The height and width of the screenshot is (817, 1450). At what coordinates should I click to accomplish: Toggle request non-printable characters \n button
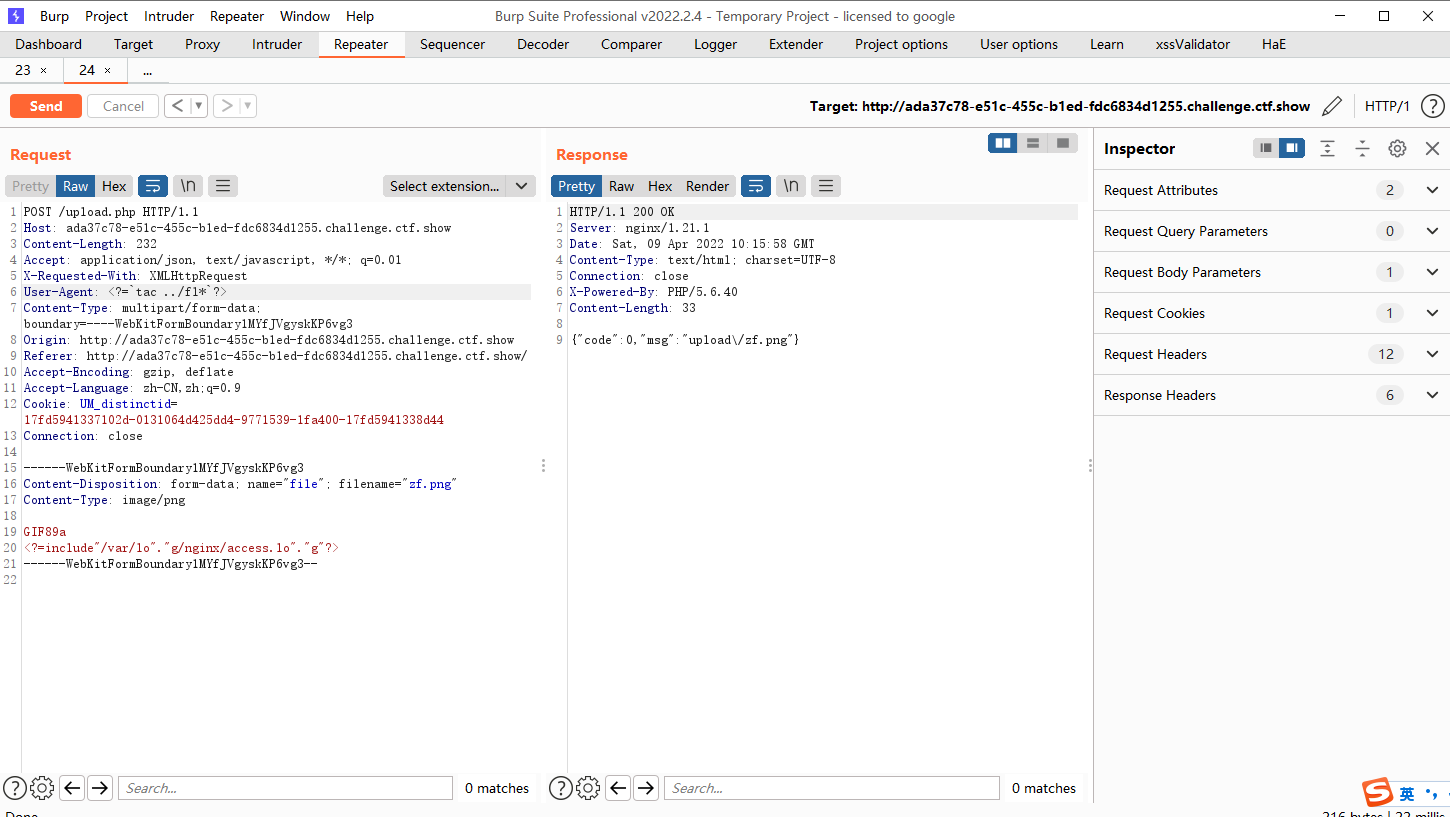[188, 186]
